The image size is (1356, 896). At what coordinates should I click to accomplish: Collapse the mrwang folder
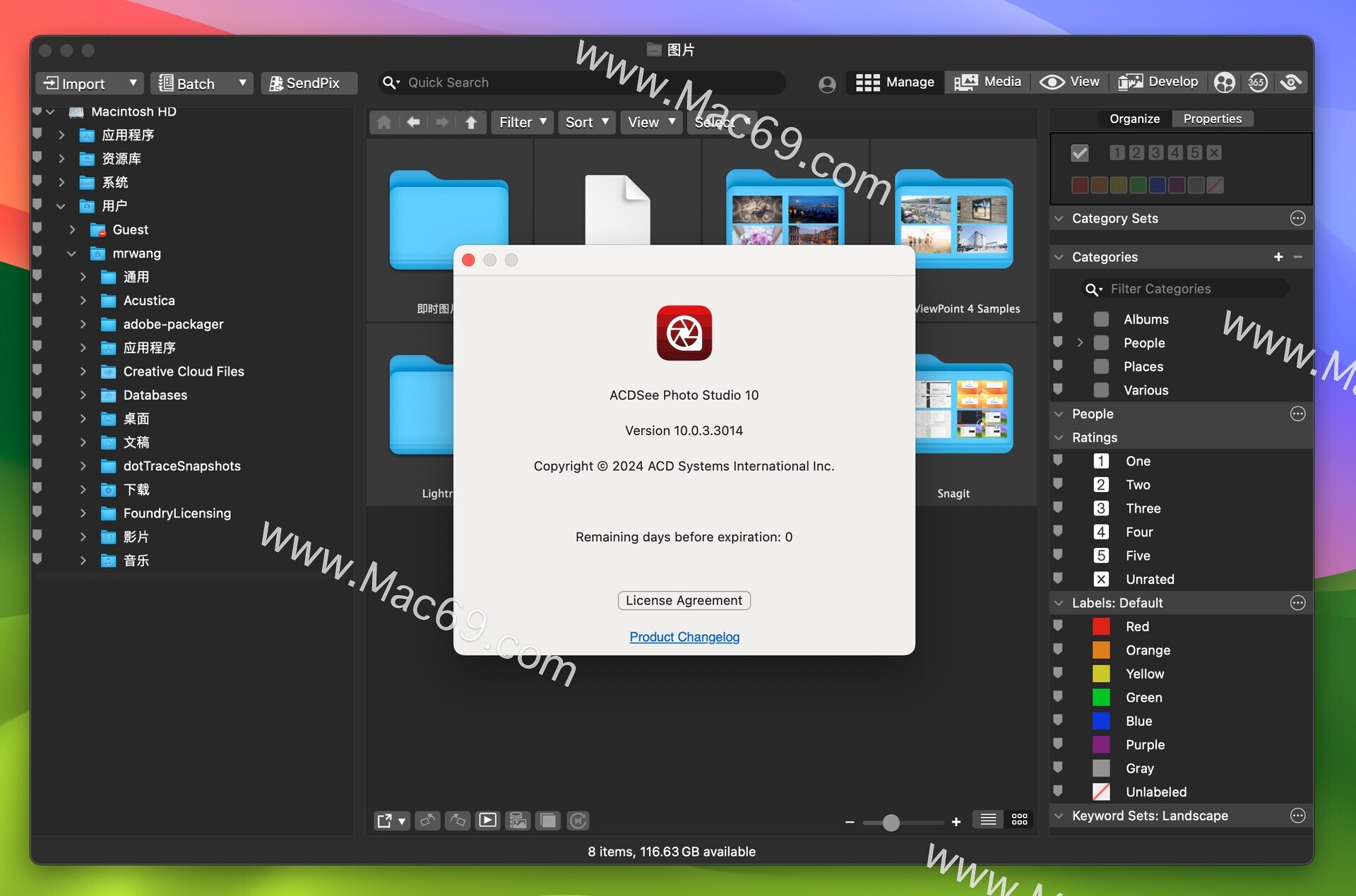71,253
